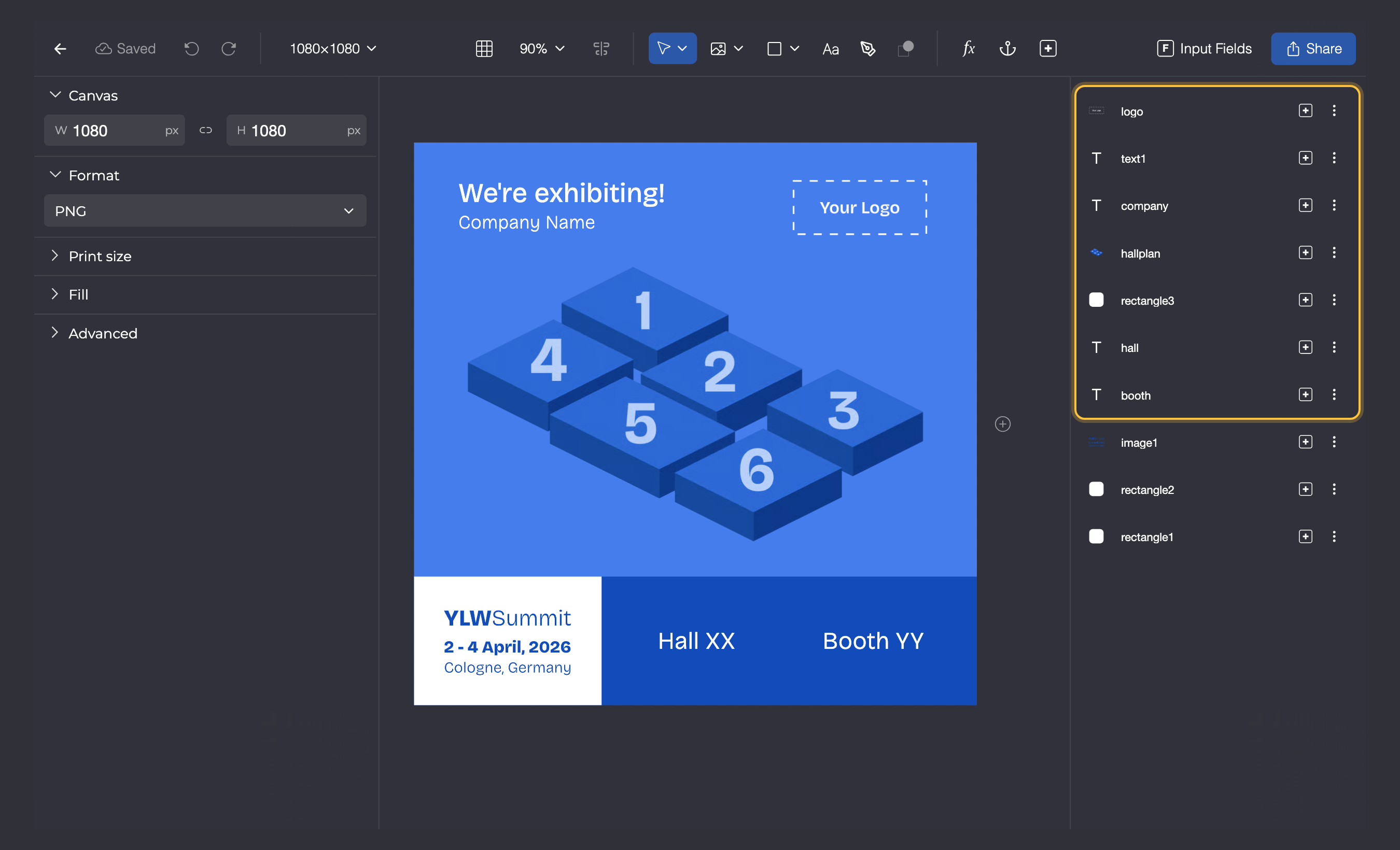Collapse the Format section

tap(55, 175)
